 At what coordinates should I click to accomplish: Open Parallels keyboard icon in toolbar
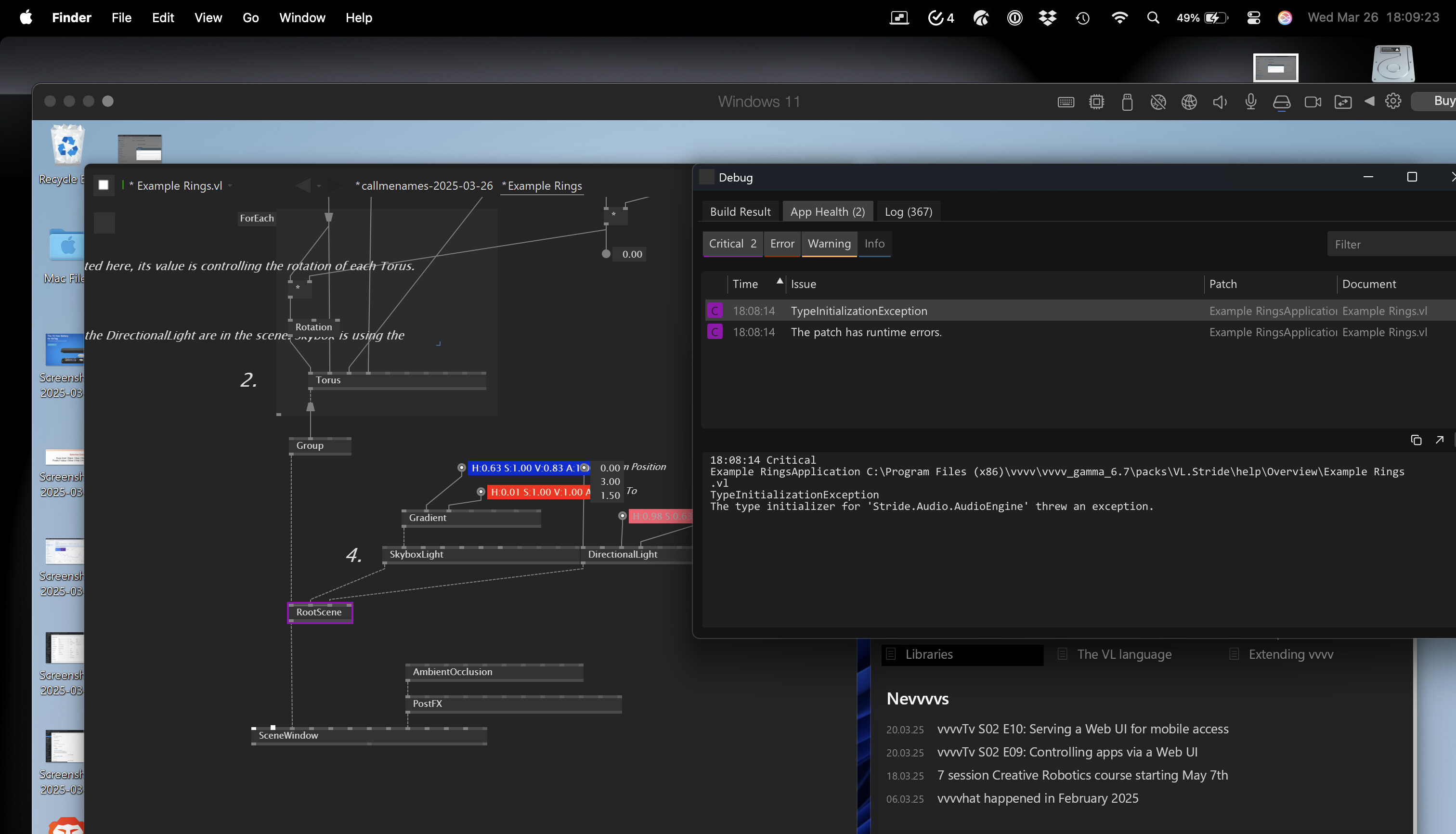pos(1066,102)
